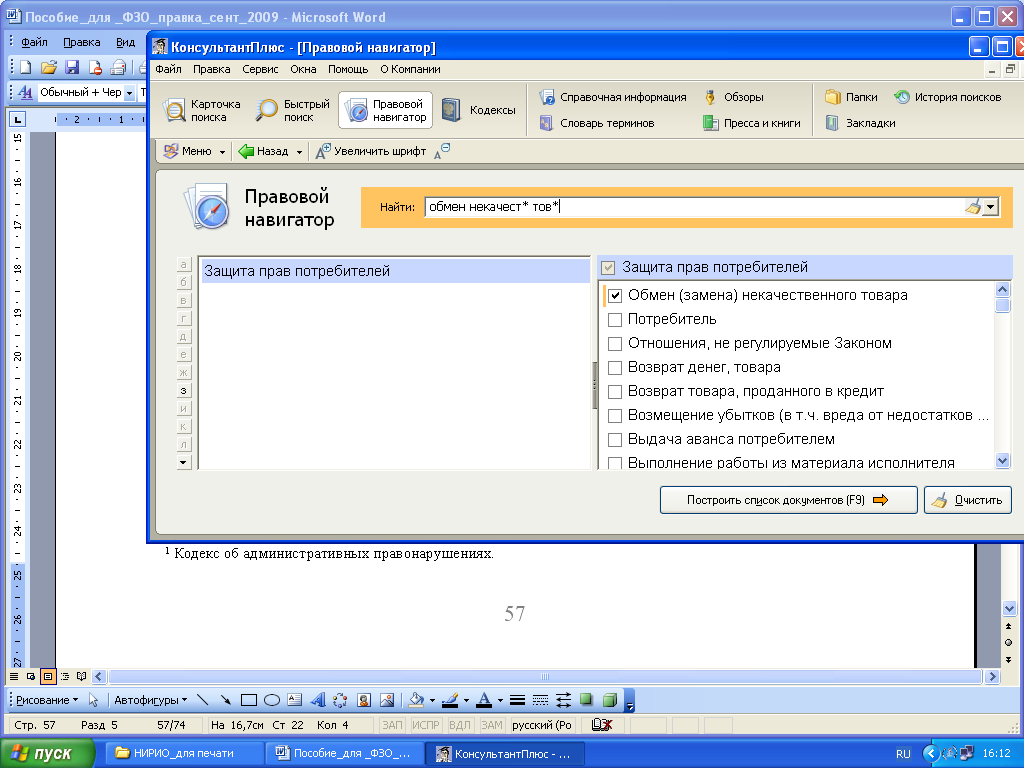Open Закладки bookmarks
The width and height of the screenshot is (1024, 768).
pyautogui.click(x=860, y=123)
